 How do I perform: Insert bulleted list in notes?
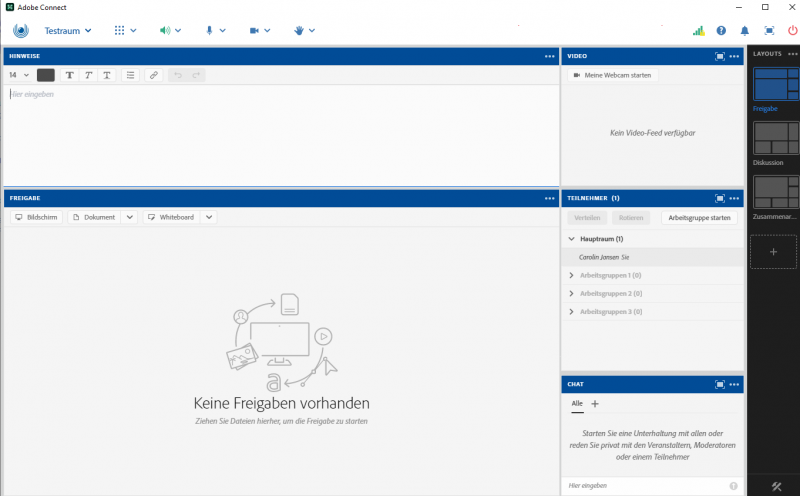click(x=131, y=75)
